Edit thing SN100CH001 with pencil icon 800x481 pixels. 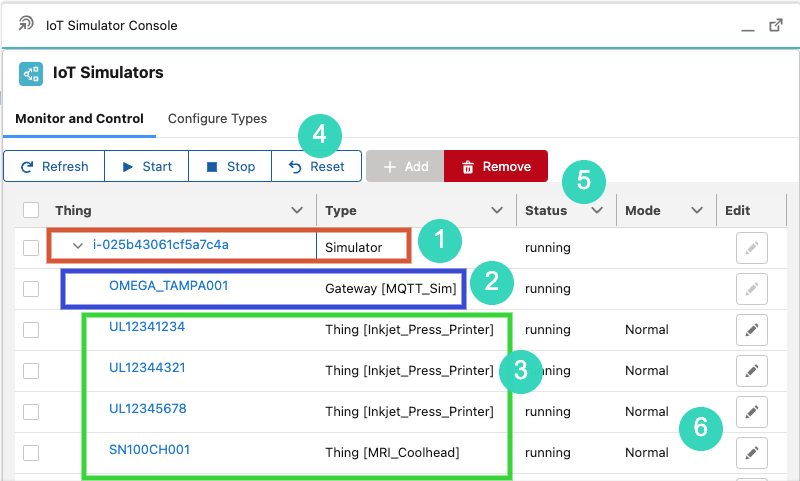(752, 452)
